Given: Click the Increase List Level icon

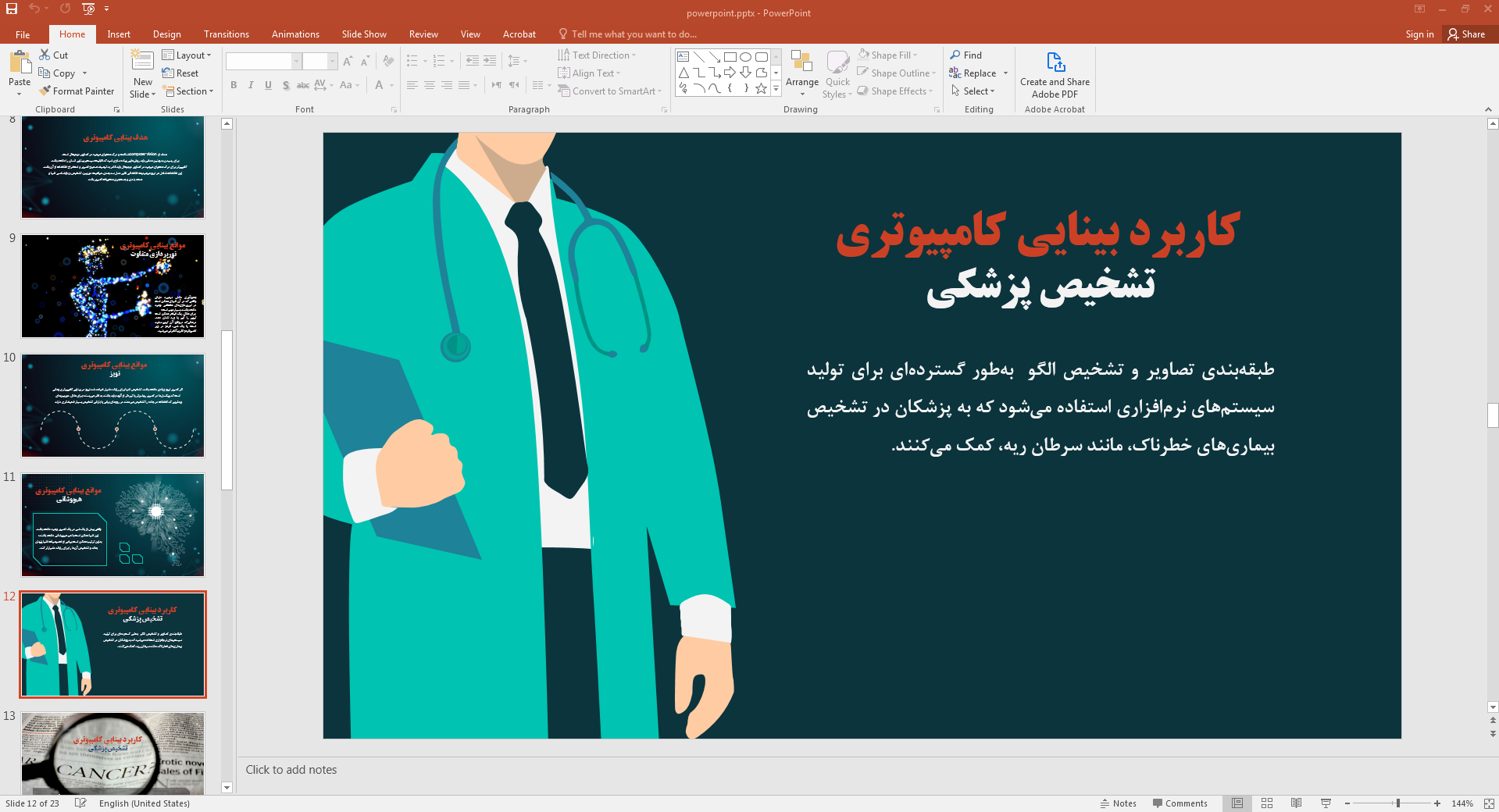Looking at the screenshot, I should (x=490, y=61).
